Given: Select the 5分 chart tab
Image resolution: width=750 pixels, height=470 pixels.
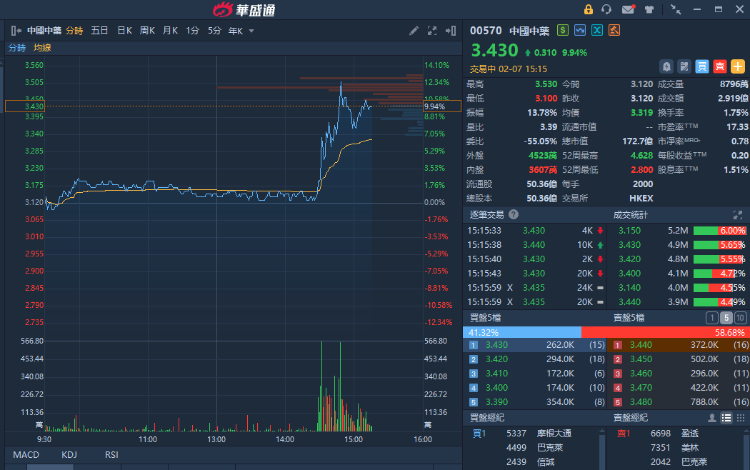Looking at the screenshot, I should 214,31.
